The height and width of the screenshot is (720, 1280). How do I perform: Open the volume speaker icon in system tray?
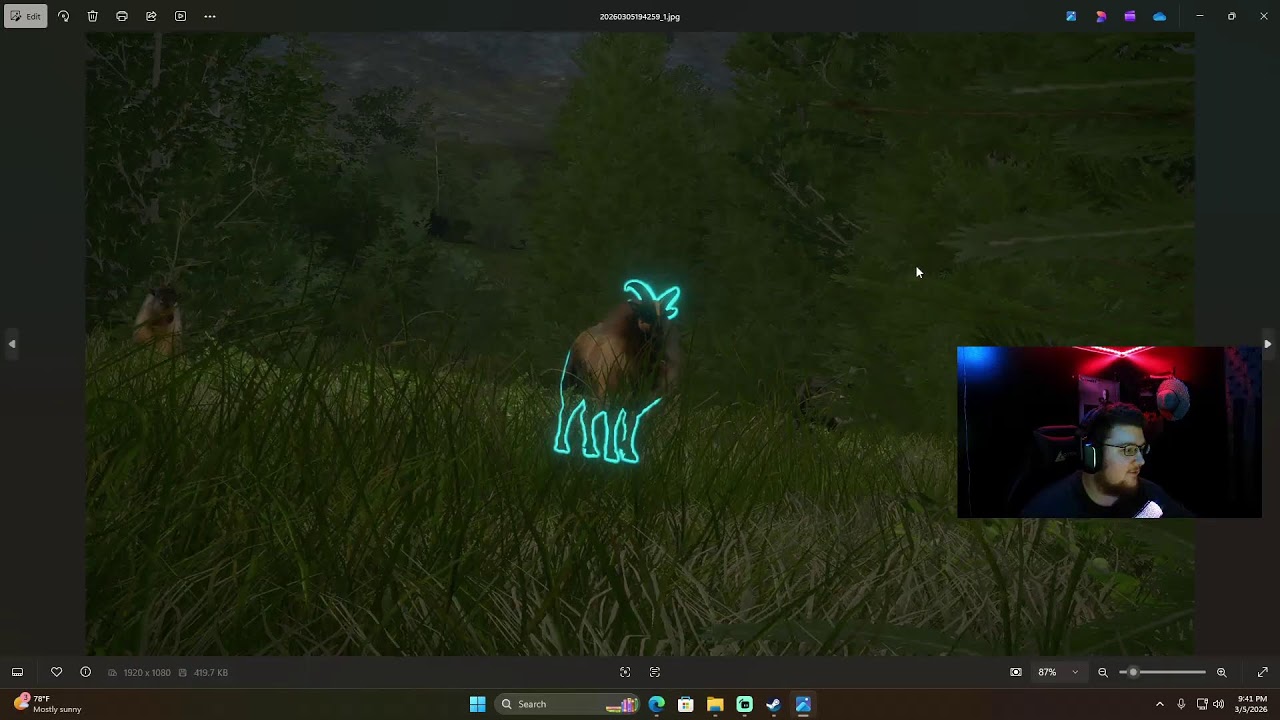click(x=1218, y=704)
